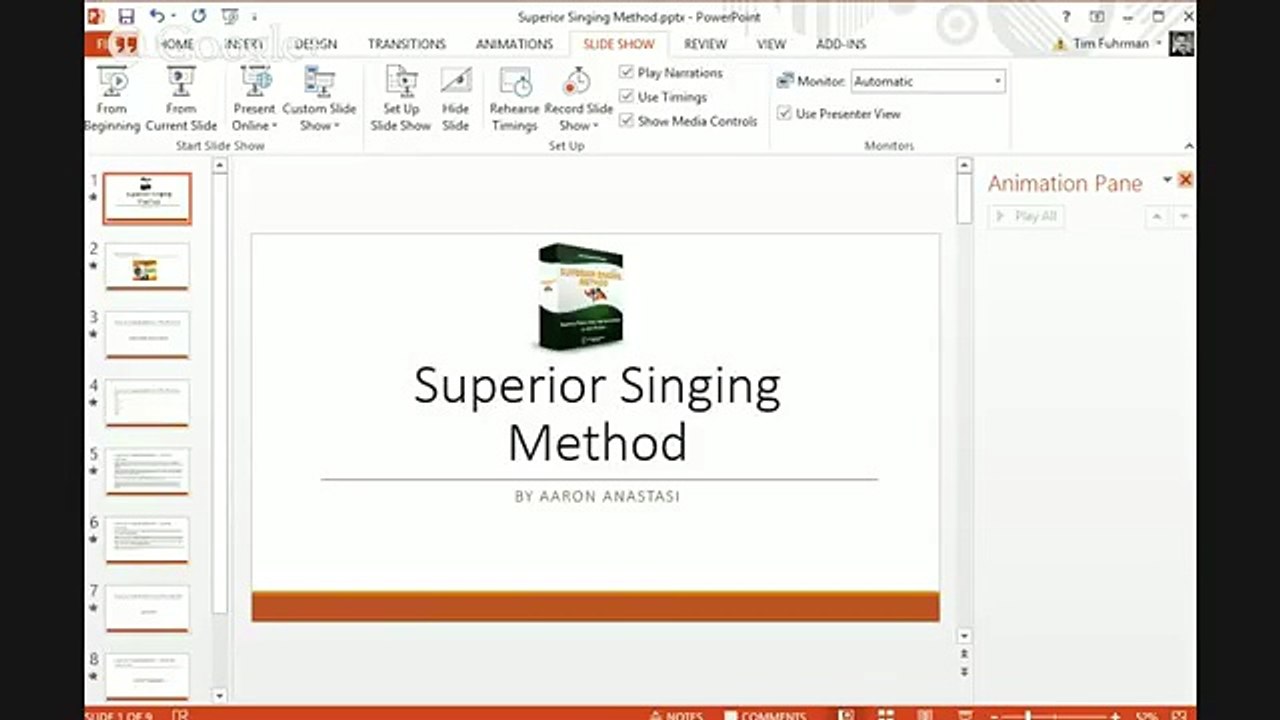Viewport: 1280px width, 720px height.
Task: Switch to Reading View in status bar
Action: pos(923,715)
